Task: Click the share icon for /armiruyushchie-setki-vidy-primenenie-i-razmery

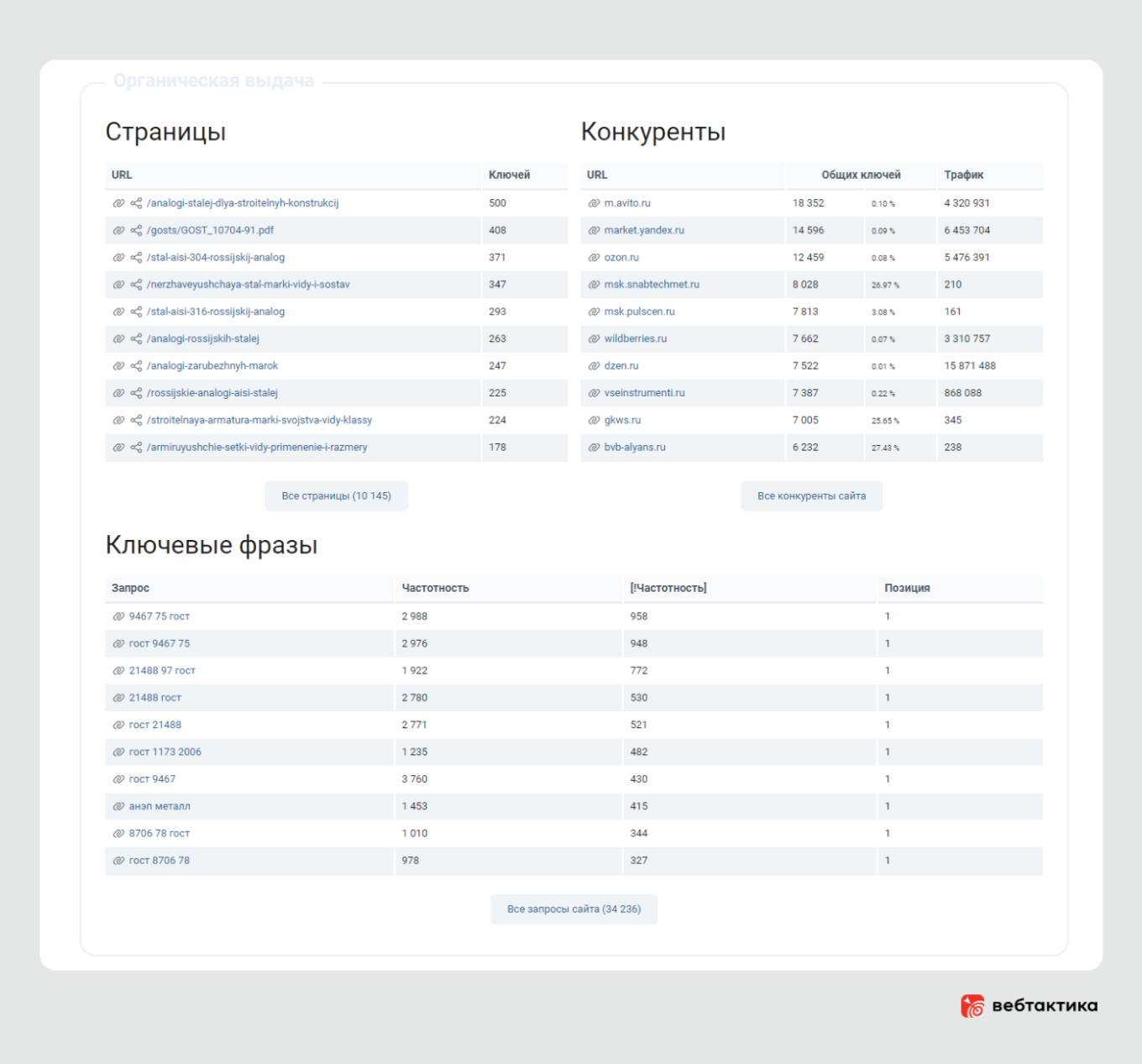Action: click(x=134, y=448)
